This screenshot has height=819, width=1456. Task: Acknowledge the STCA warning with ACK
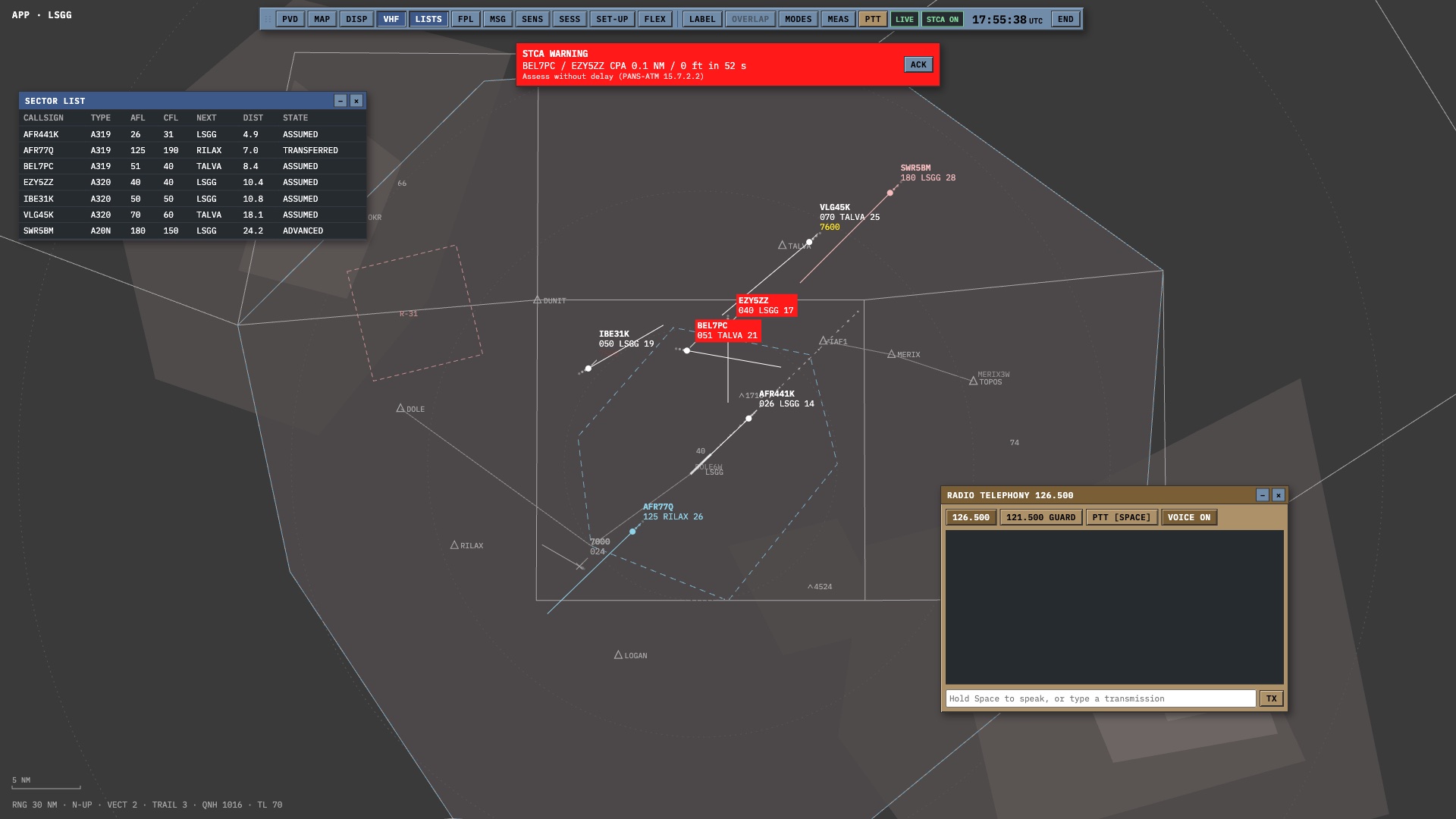[x=918, y=64]
